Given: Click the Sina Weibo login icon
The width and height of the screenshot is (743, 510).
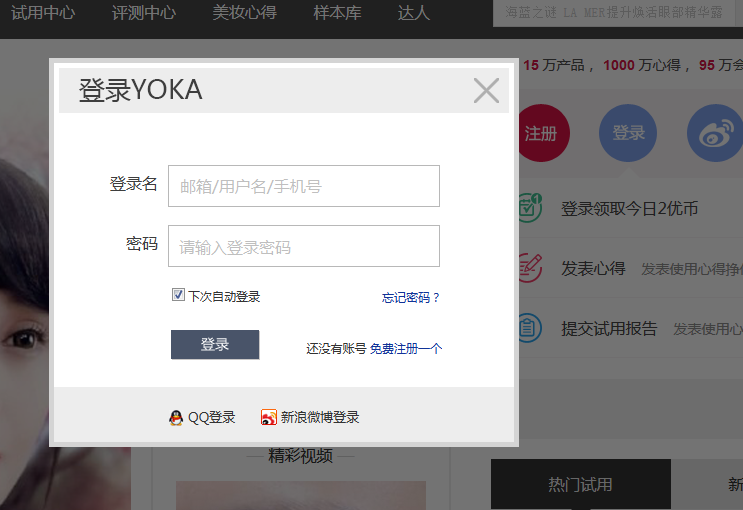Looking at the screenshot, I should point(268,418).
